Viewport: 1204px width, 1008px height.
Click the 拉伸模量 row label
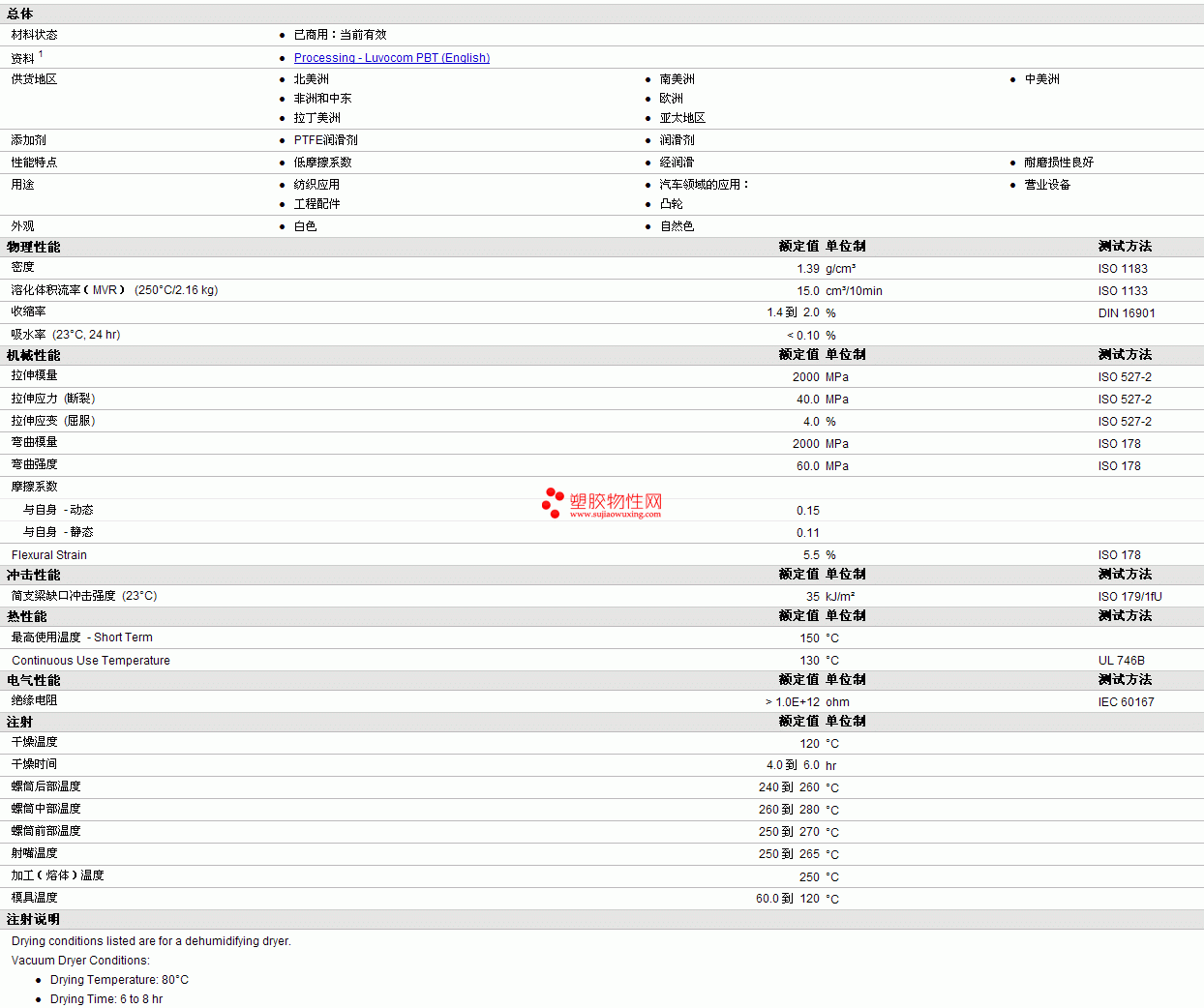coord(34,375)
